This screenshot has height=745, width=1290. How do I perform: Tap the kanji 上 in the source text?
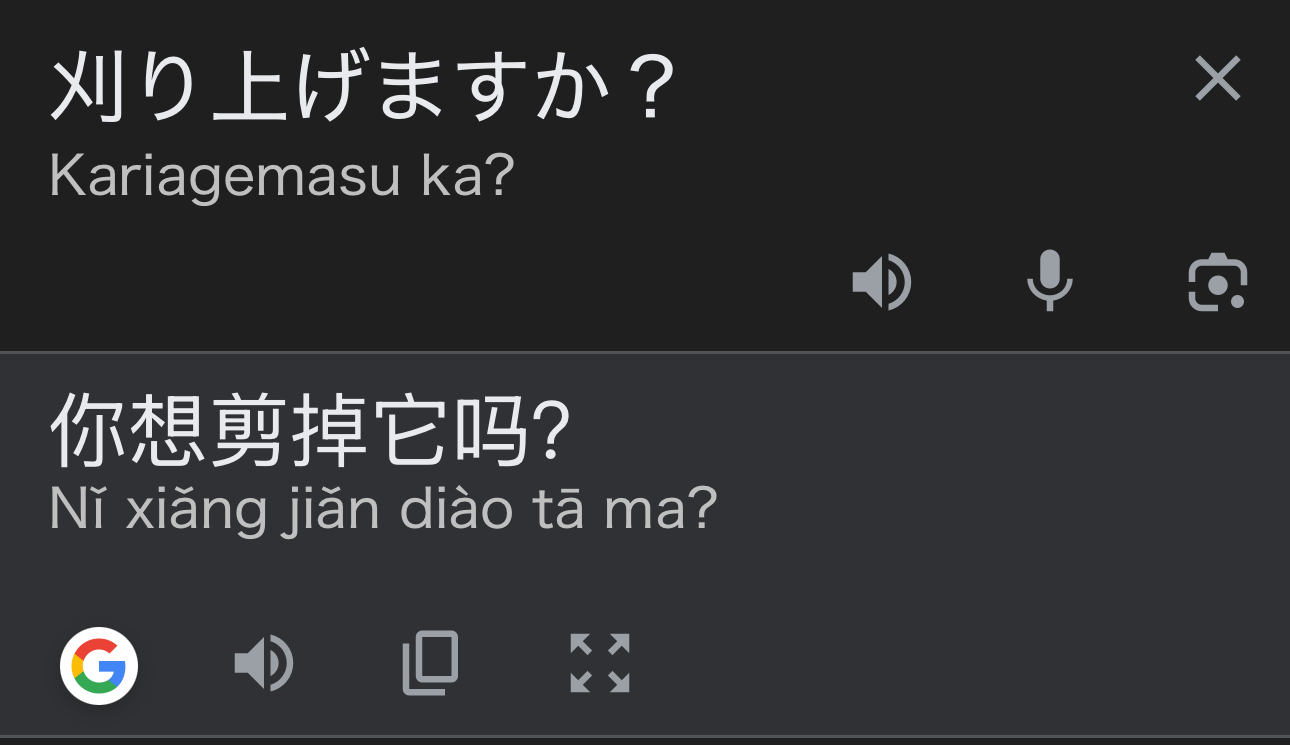tap(248, 88)
